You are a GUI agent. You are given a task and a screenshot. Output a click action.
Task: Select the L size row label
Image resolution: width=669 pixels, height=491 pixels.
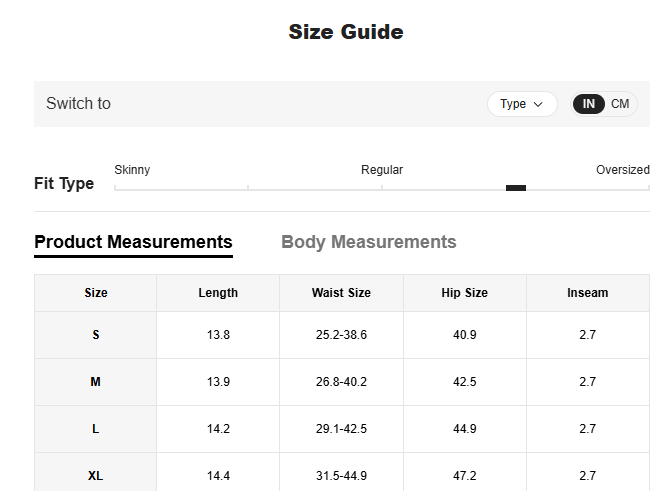(96, 429)
